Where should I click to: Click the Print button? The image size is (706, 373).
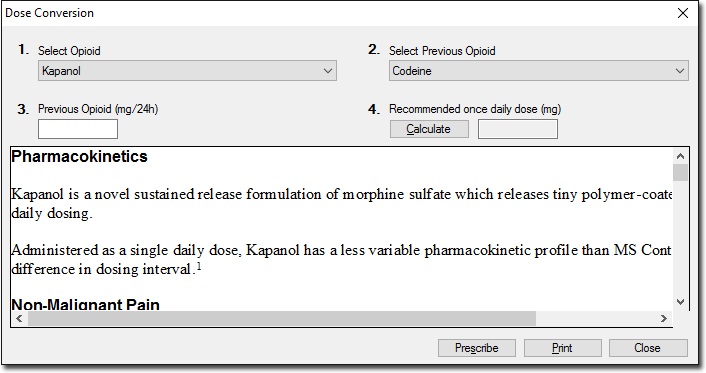(x=562, y=348)
